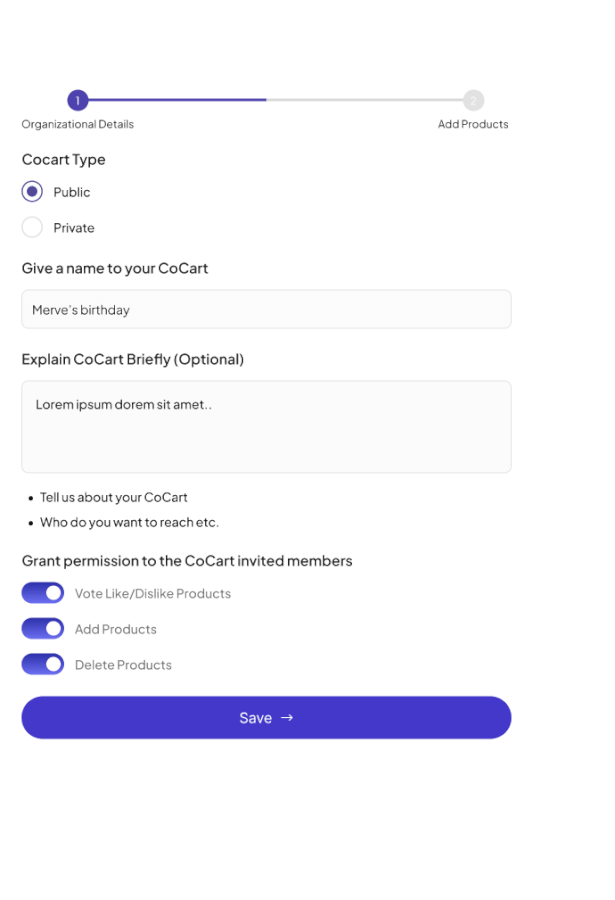The image size is (615, 900).
Task: Click the "Public" option text
Action: point(72,192)
